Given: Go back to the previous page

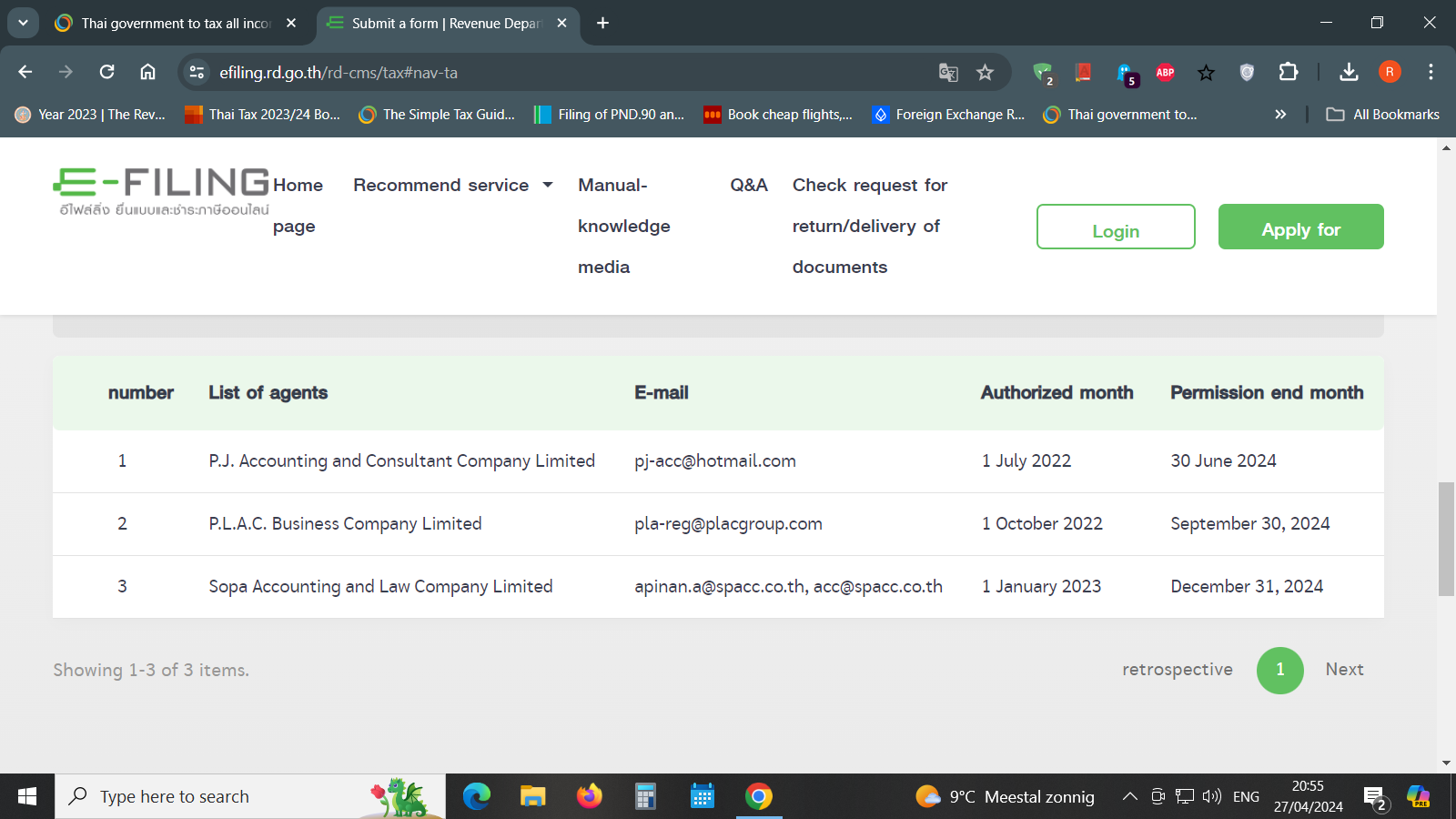Looking at the screenshot, I should 25,72.
